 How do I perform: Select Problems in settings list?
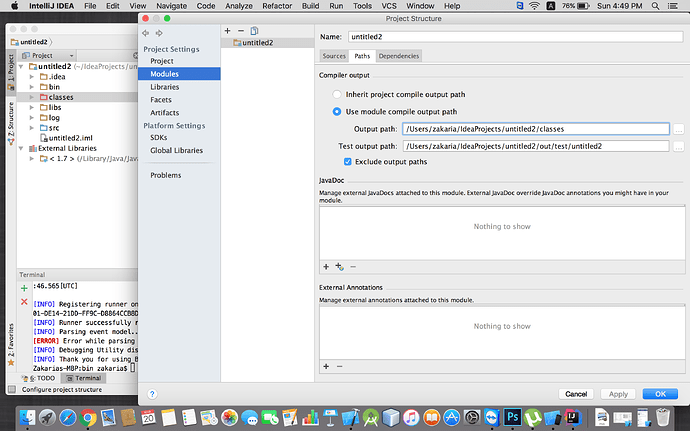pos(165,175)
